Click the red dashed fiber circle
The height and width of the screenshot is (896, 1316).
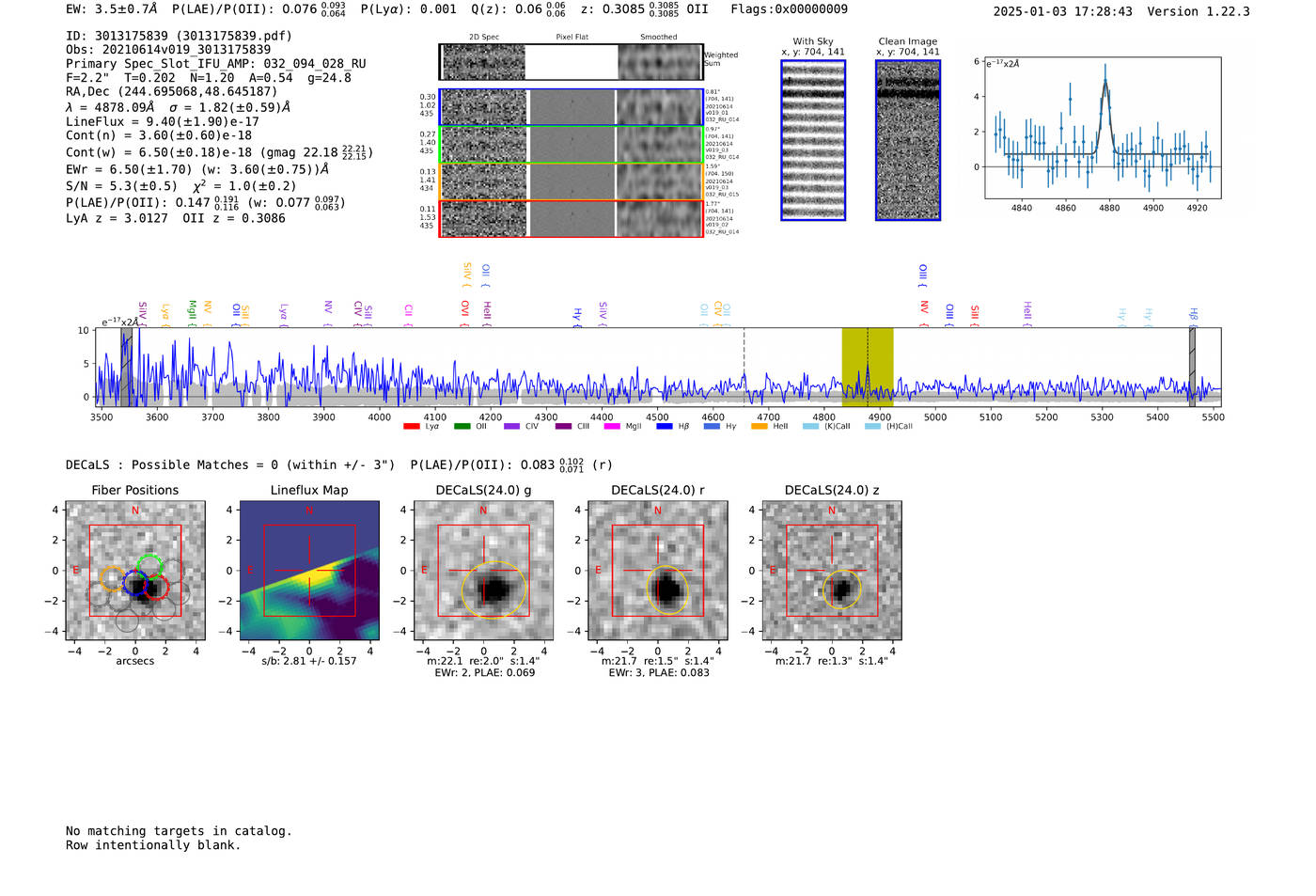click(x=156, y=589)
